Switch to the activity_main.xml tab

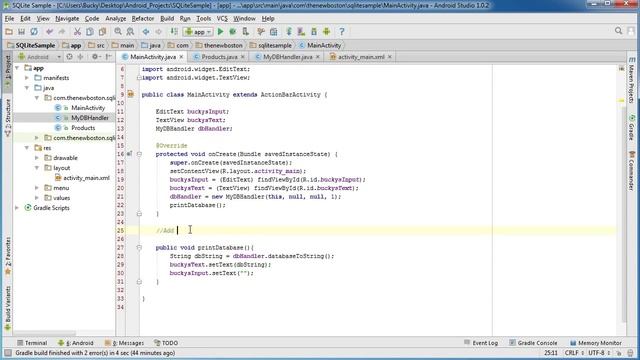click(x=361, y=57)
